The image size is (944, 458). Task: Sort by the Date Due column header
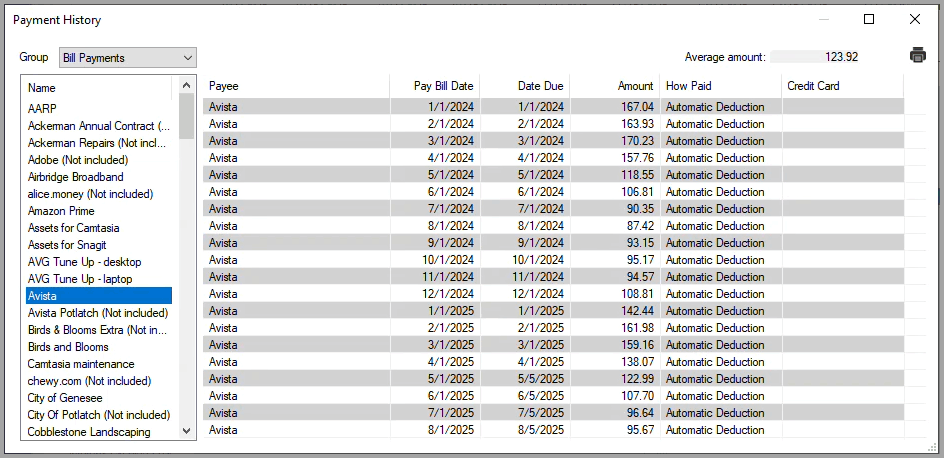click(x=525, y=86)
